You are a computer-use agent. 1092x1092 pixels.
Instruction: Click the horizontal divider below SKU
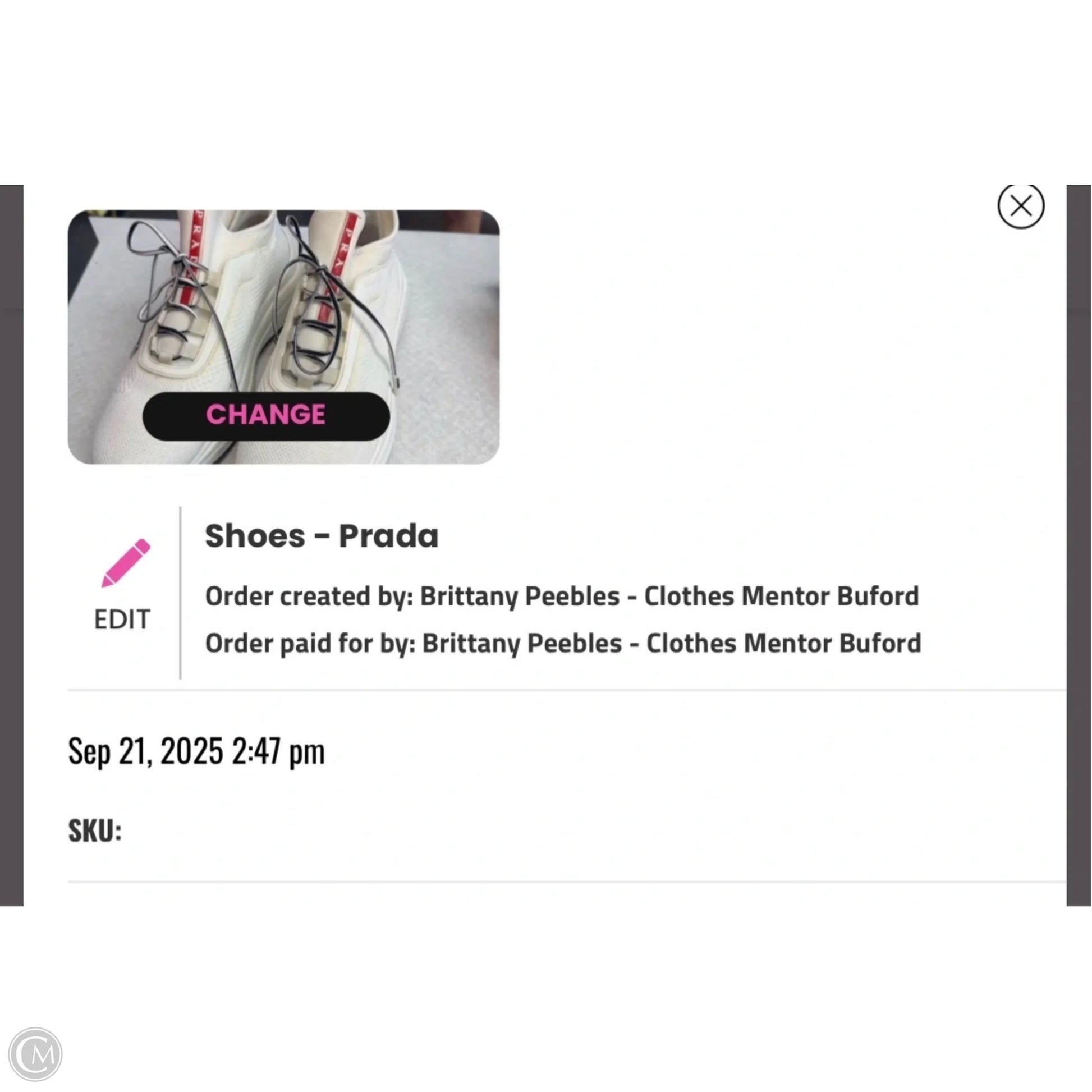565,881
